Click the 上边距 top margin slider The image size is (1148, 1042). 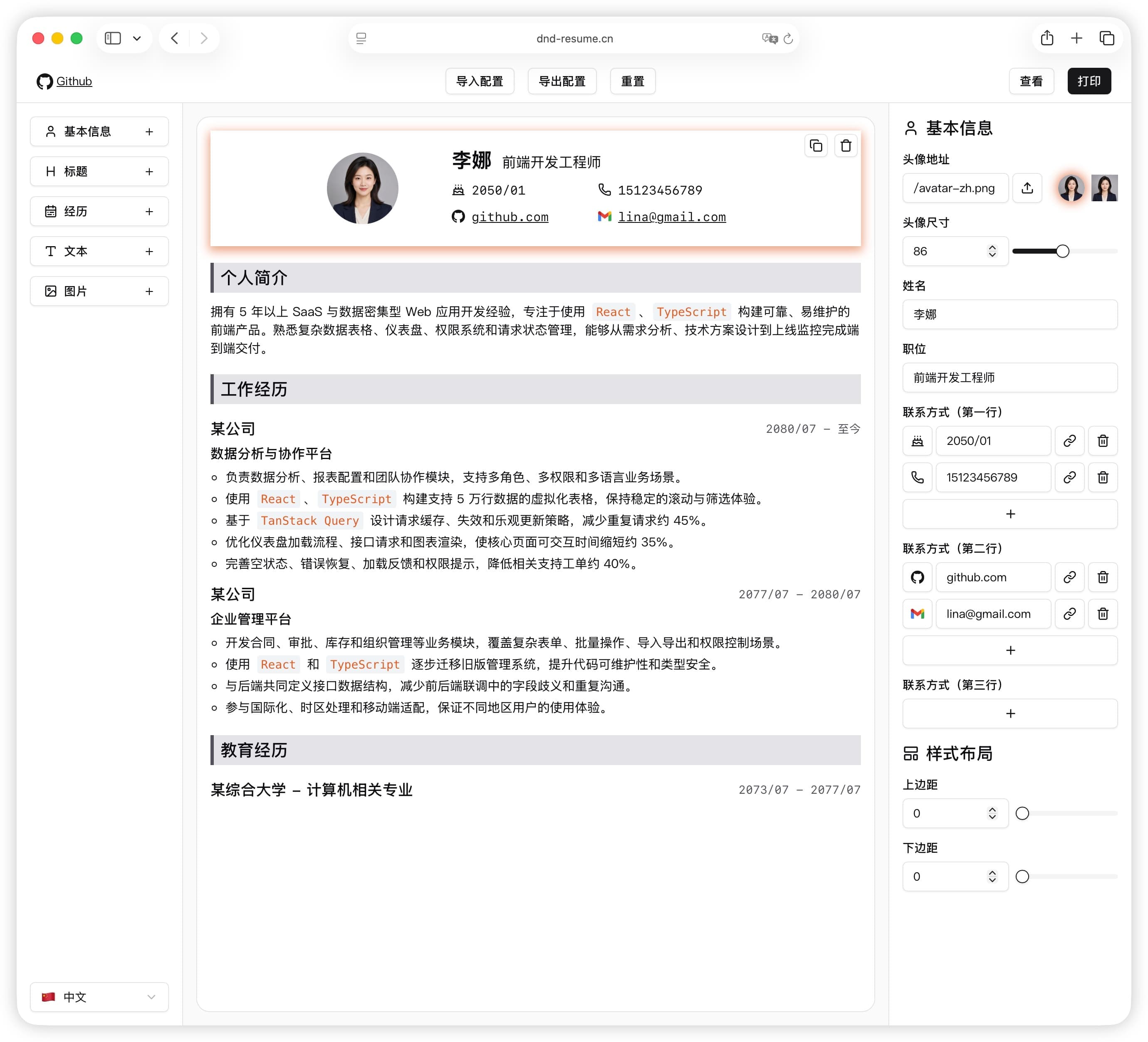(1066, 813)
